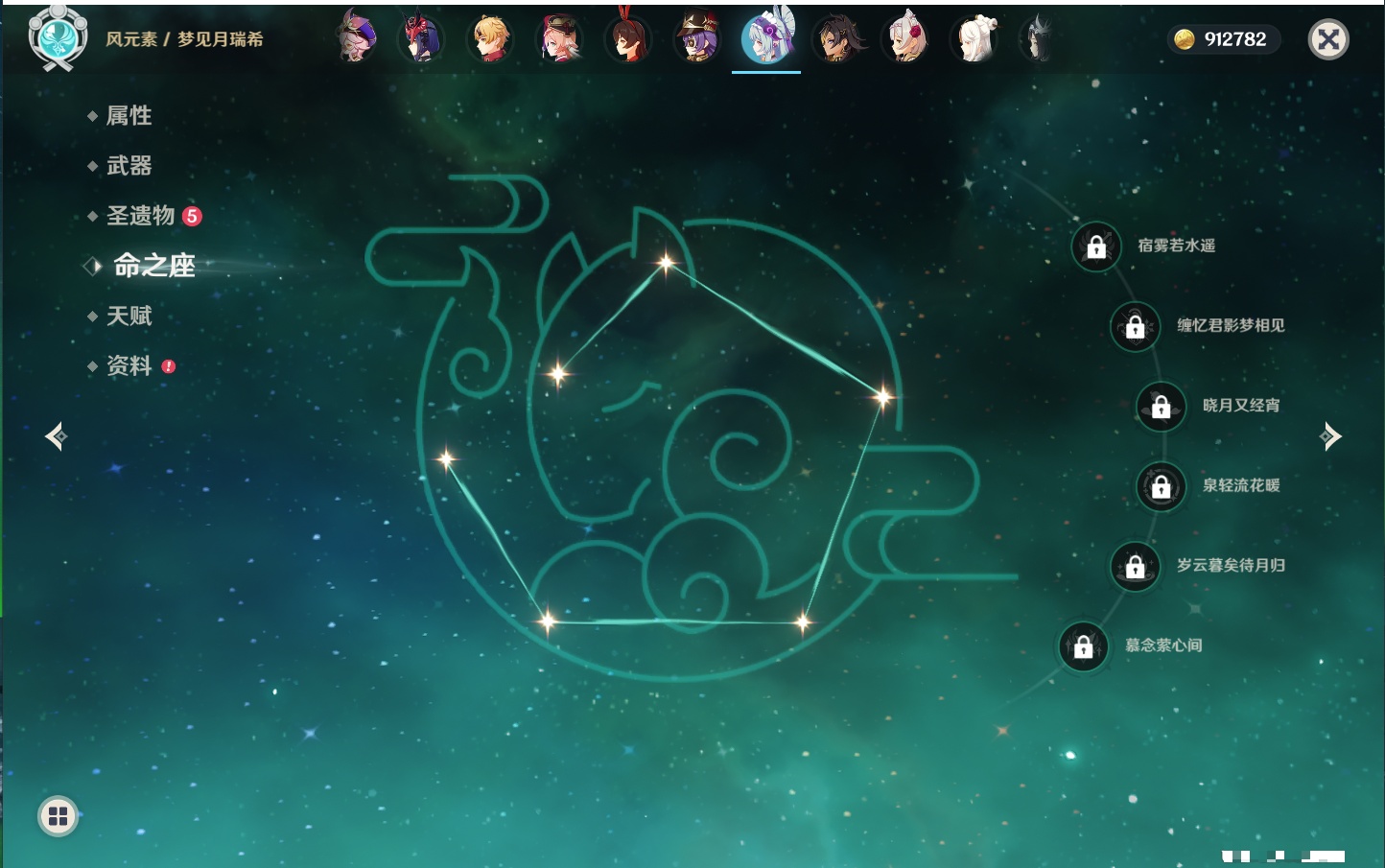Select Thoma's blond-haired avatar
The width and height of the screenshot is (1385, 868).
[490, 40]
